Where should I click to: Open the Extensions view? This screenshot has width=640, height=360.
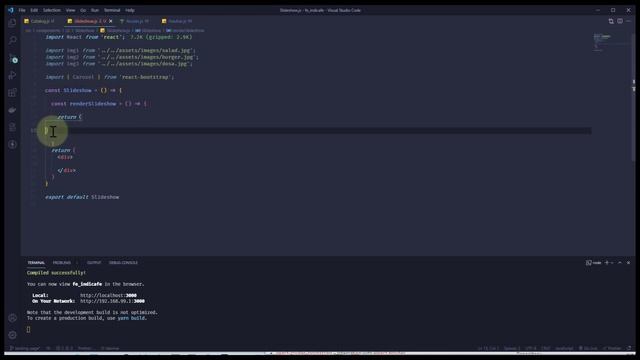(x=12, y=93)
